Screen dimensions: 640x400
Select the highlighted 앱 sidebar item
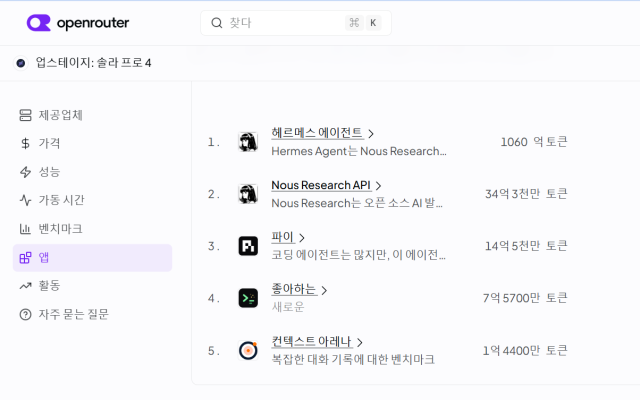[92, 258]
